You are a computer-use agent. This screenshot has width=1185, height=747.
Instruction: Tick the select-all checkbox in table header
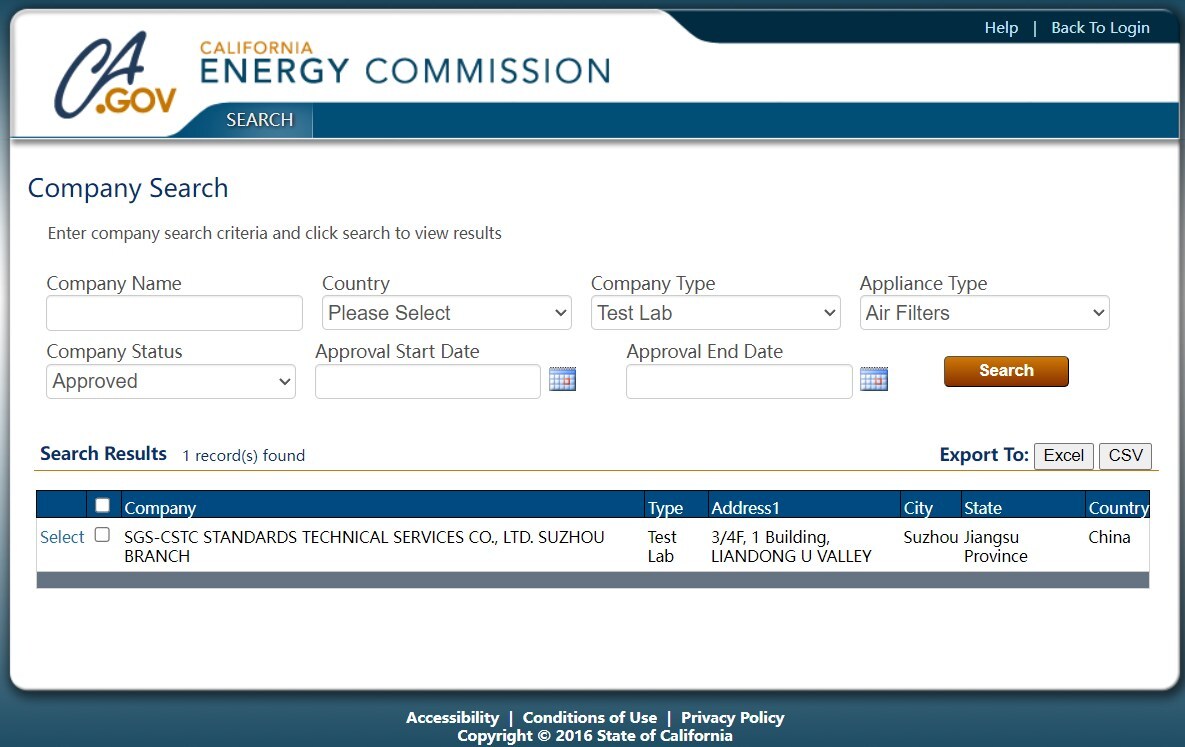click(x=102, y=506)
